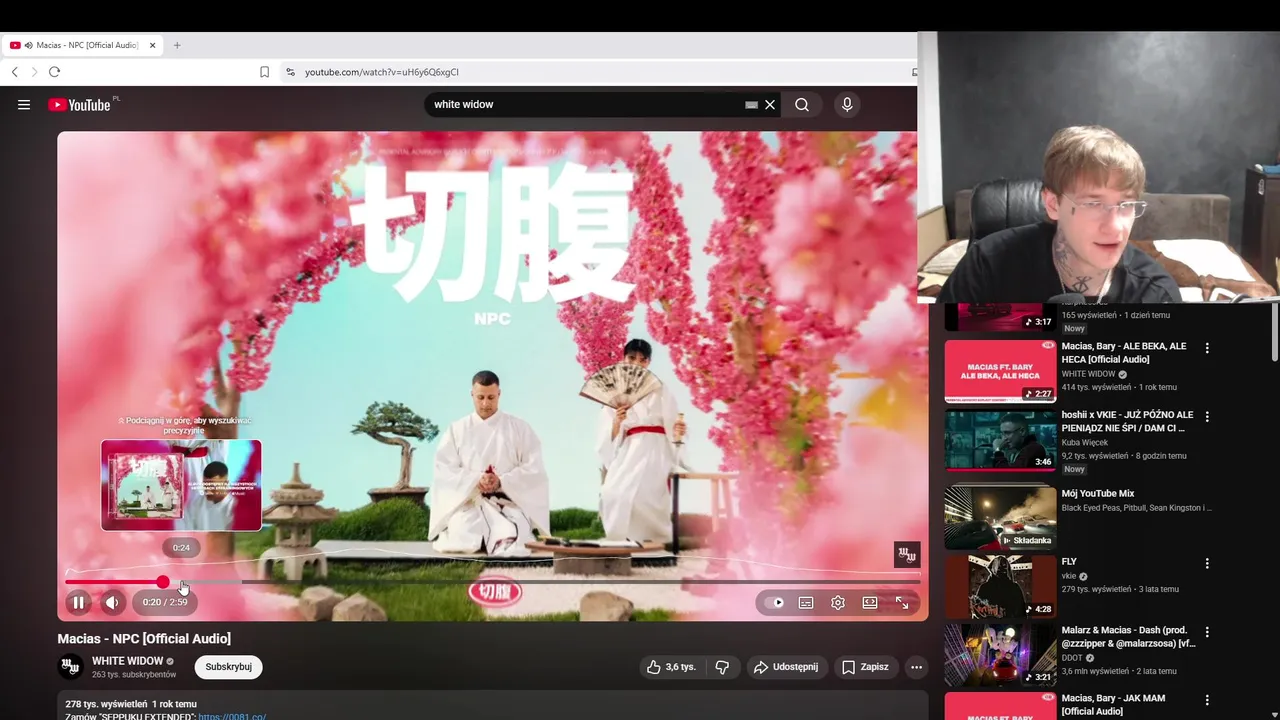1280x720 pixels.
Task: Enter fullscreen mode
Action: (902, 602)
